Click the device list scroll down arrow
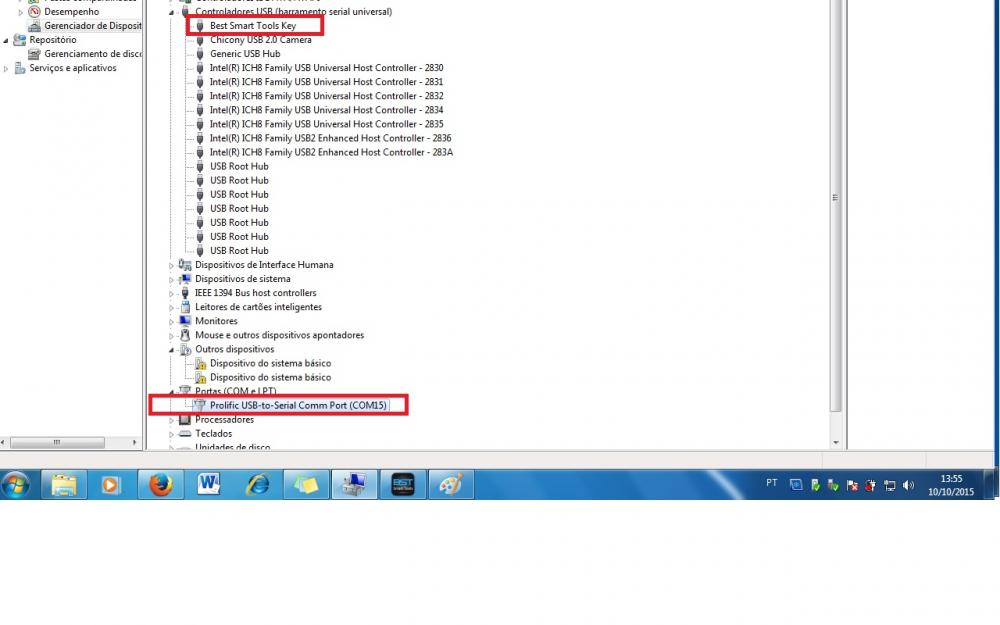Viewport: 1000px width, 625px height. pos(835,443)
